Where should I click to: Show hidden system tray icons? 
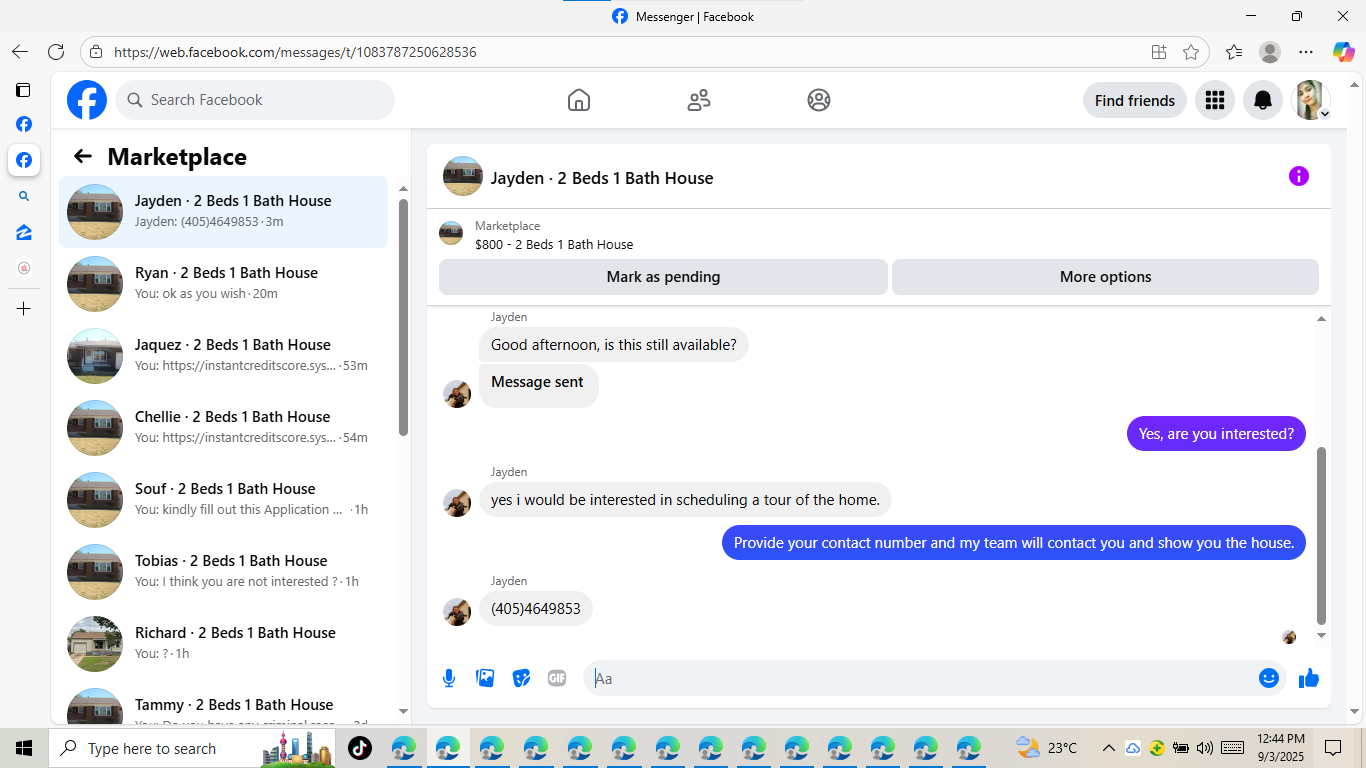(x=1109, y=748)
